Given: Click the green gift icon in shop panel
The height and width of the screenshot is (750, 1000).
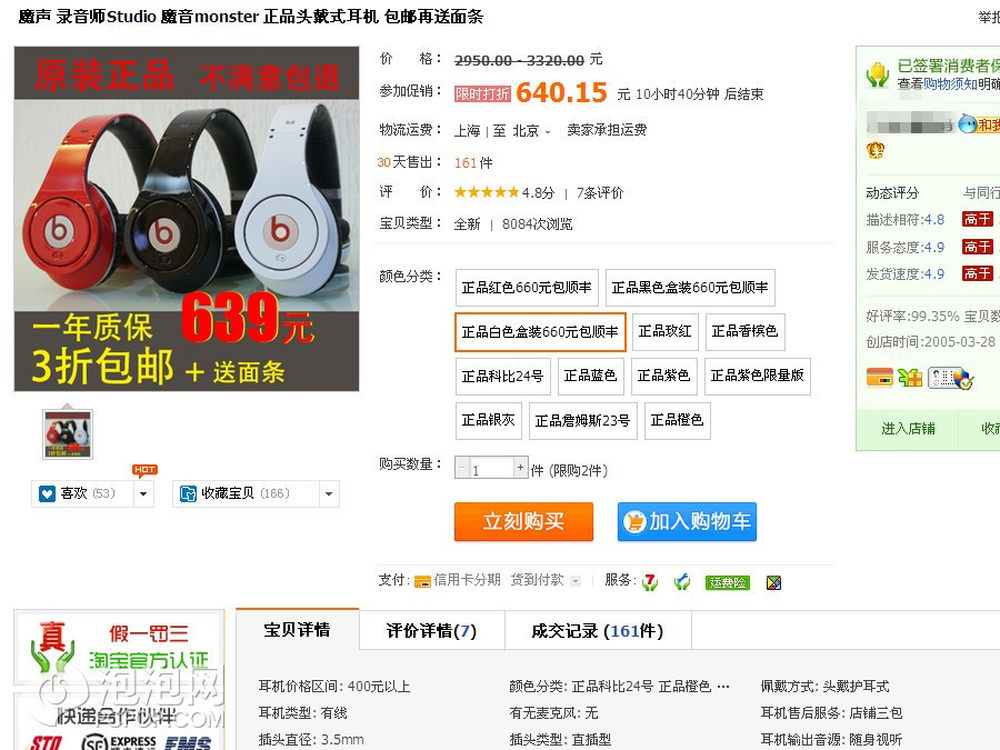Looking at the screenshot, I should 910,378.
